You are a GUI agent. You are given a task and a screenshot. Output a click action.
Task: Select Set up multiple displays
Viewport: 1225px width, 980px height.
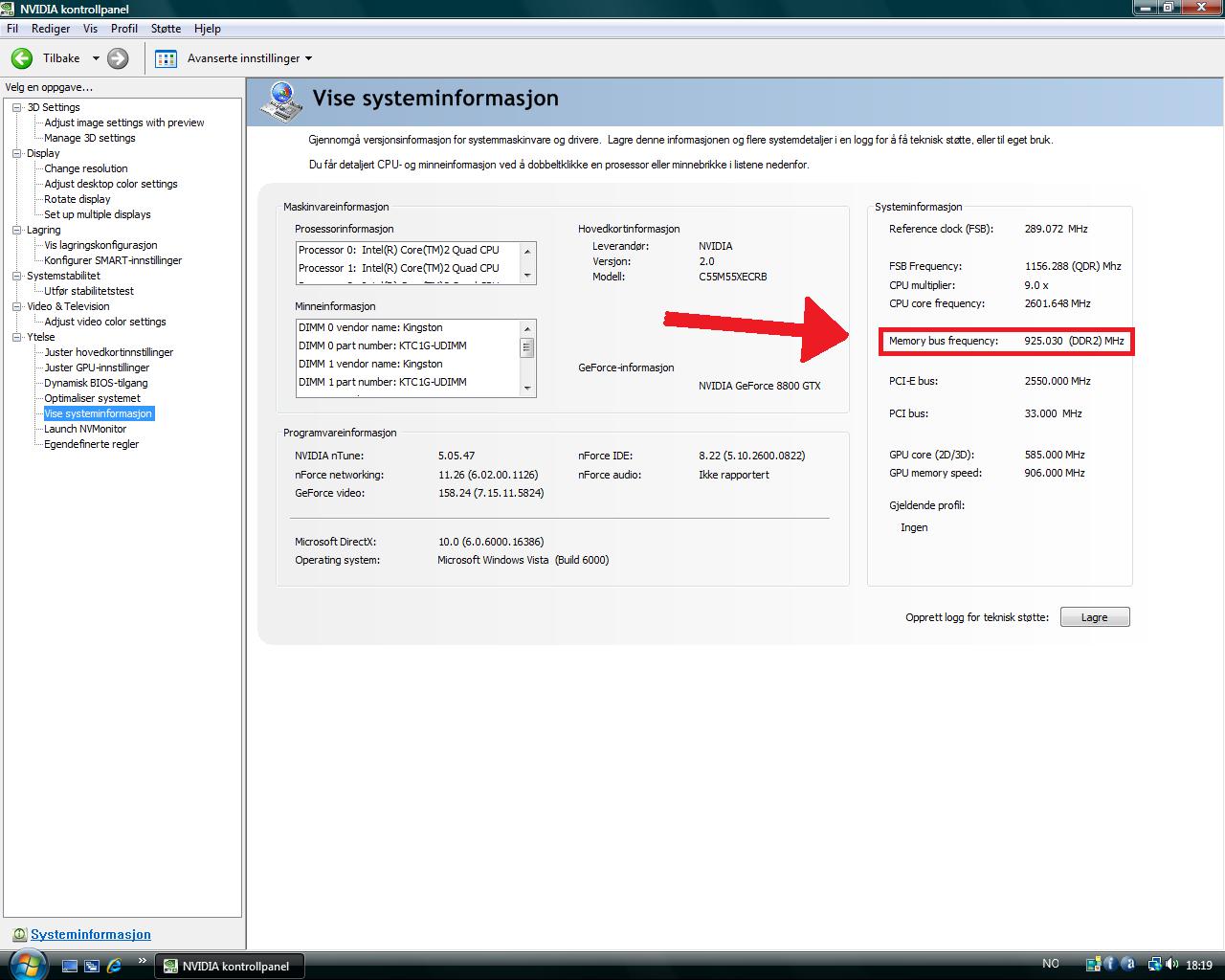click(98, 214)
